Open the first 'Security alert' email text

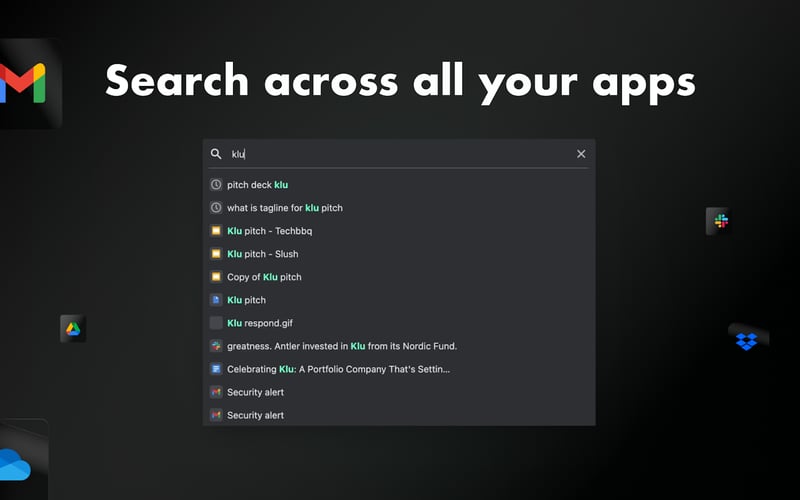point(255,392)
